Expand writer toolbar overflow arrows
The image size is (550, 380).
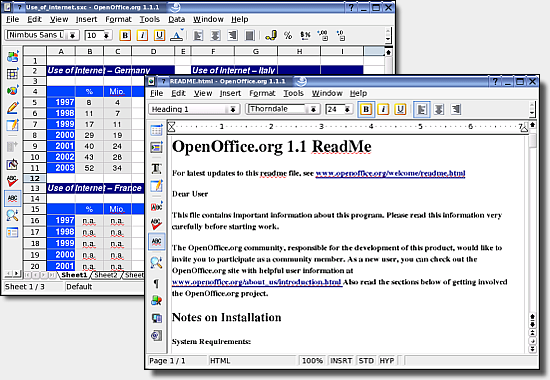pyautogui.click(x=532, y=109)
